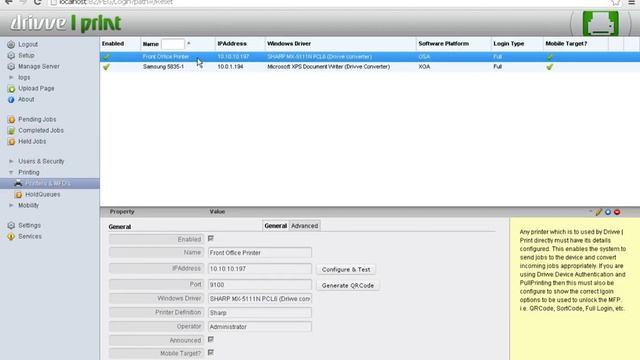The width and height of the screenshot is (640, 360).
Task: Expand the logs tree node
Action: (x=11, y=78)
